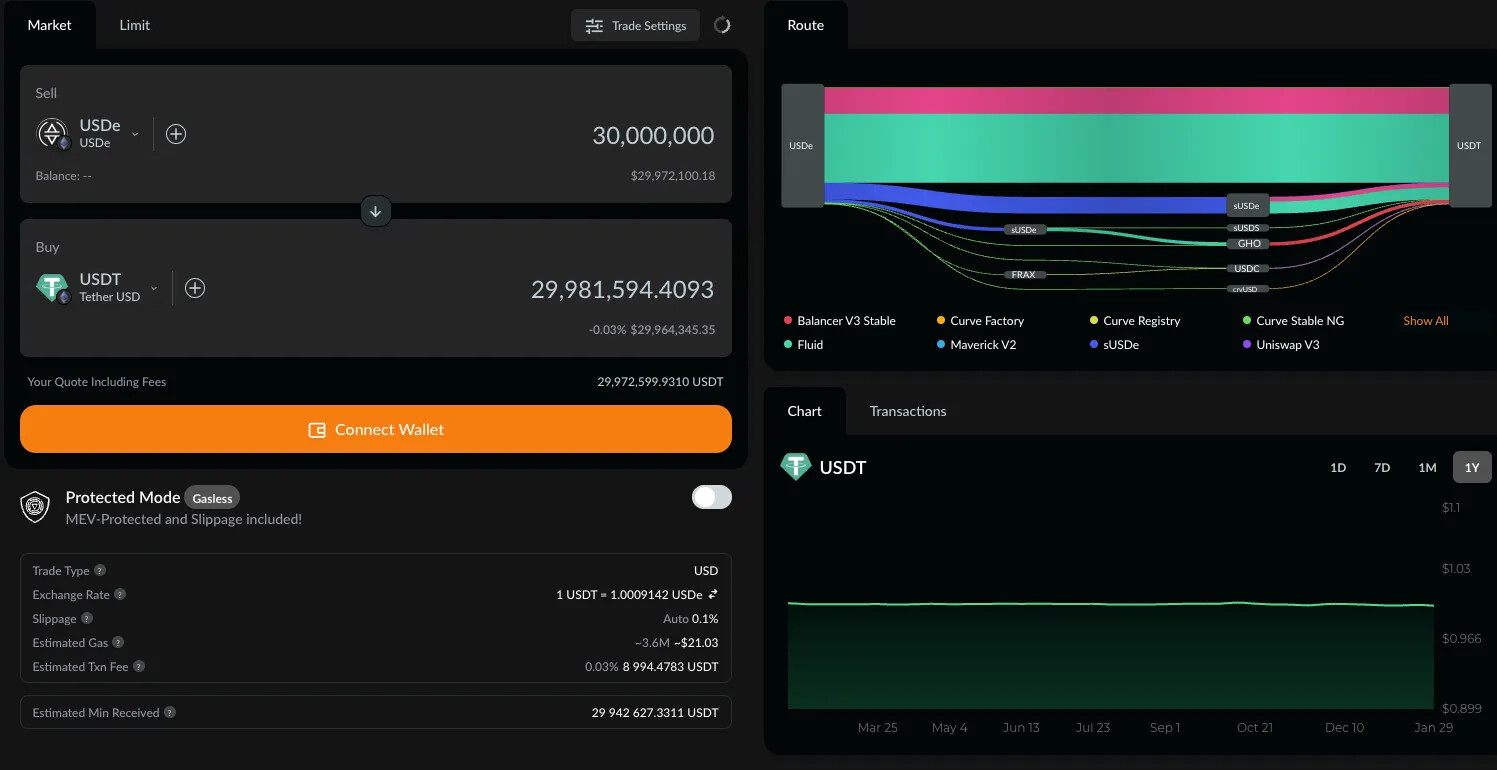Click the Curve Registry legend entry
This screenshot has width=1497, height=770.
tap(1135, 321)
